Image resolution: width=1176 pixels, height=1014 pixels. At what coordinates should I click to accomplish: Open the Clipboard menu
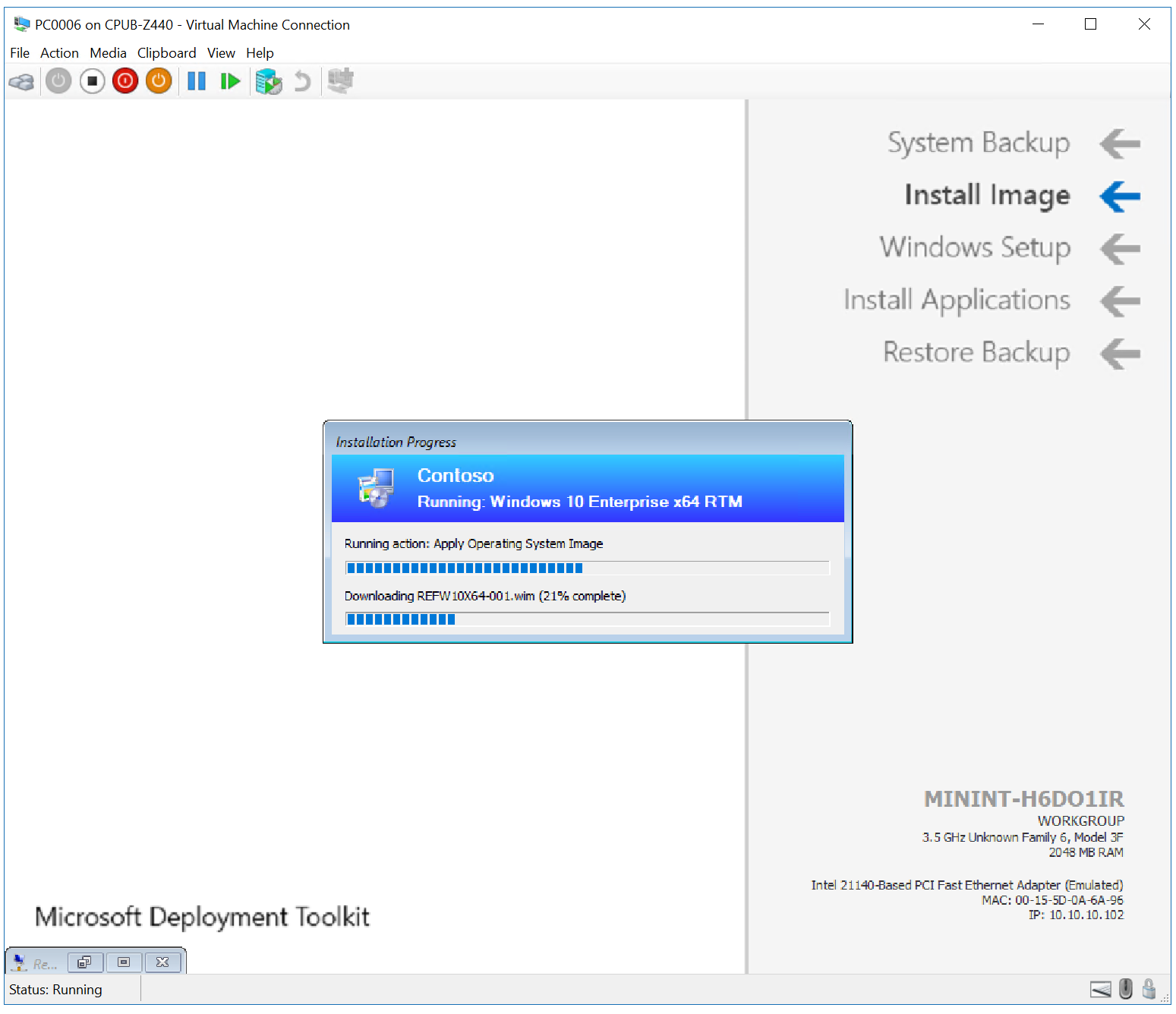click(167, 52)
